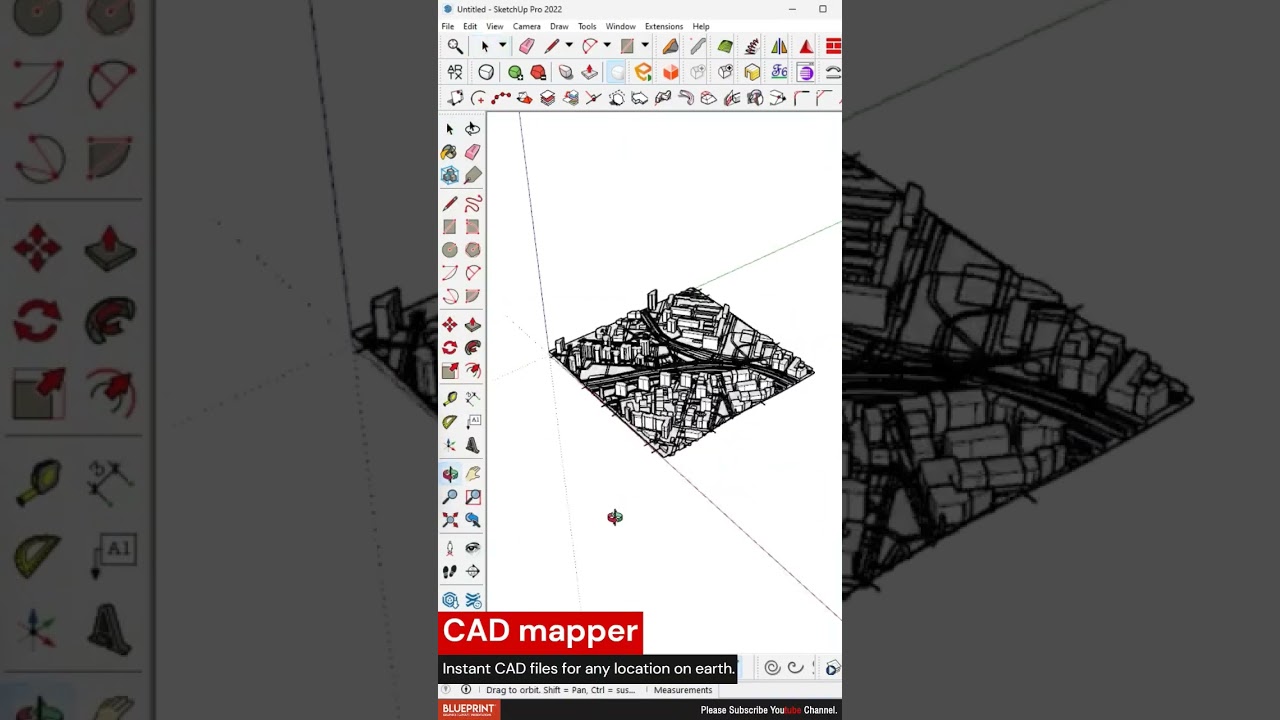
Task: Click the 3D city map model in viewport
Action: pyautogui.click(x=682, y=372)
